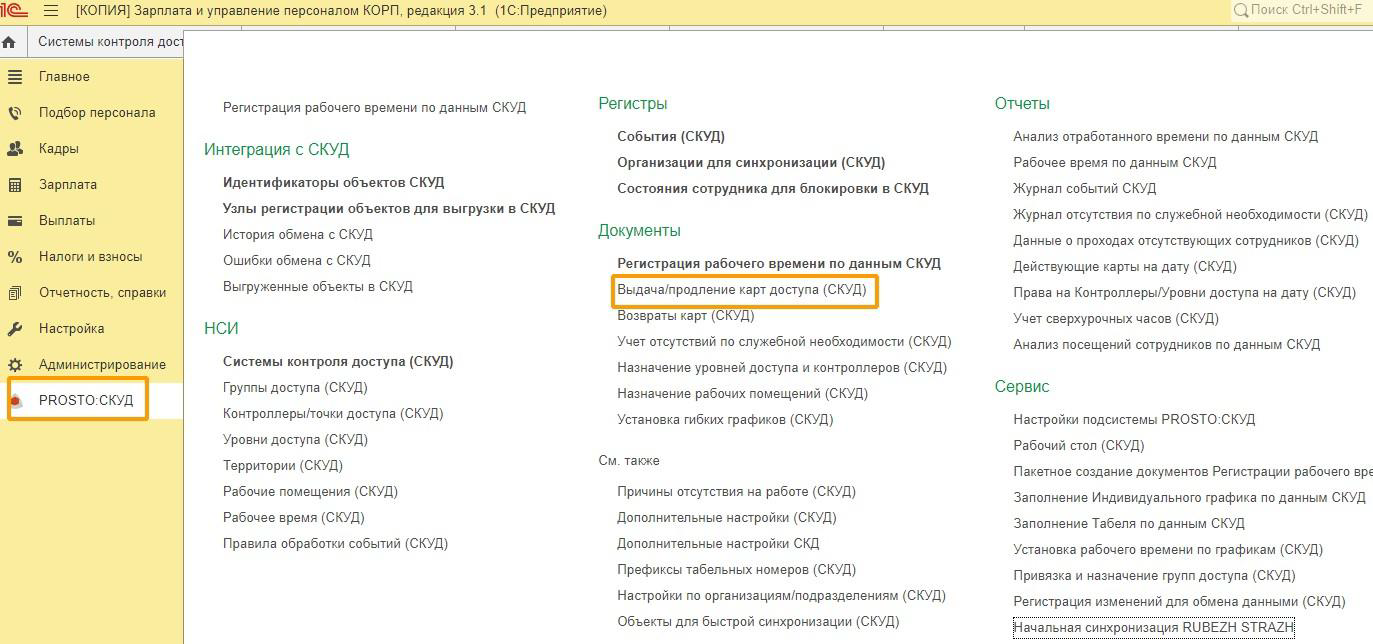This screenshot has height=644, width=1373.
Task: Open the Главное section in sidebar
Action: tap(64, 77)
